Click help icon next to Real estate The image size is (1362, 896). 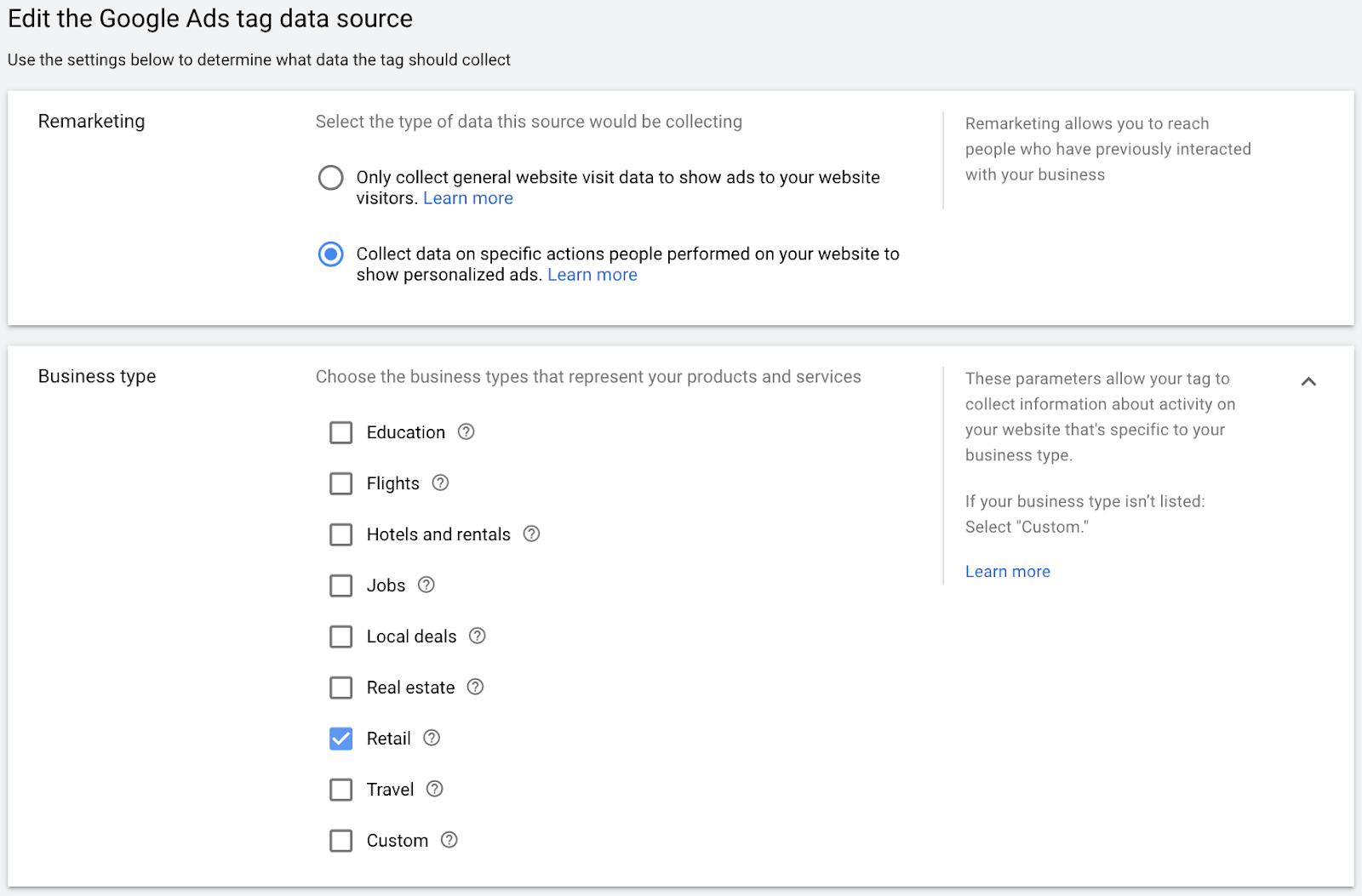point(476,687)
